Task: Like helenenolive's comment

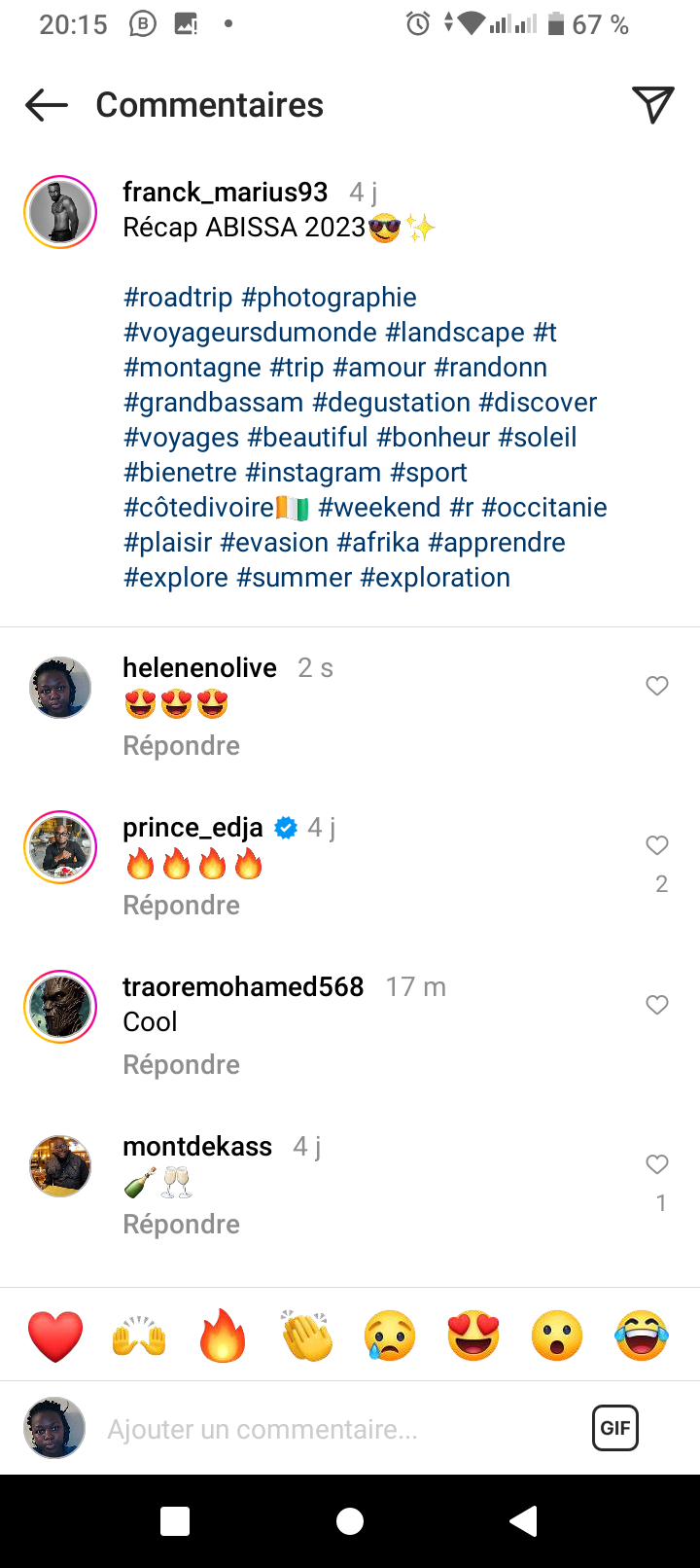Action: click(x=657, y=686)
